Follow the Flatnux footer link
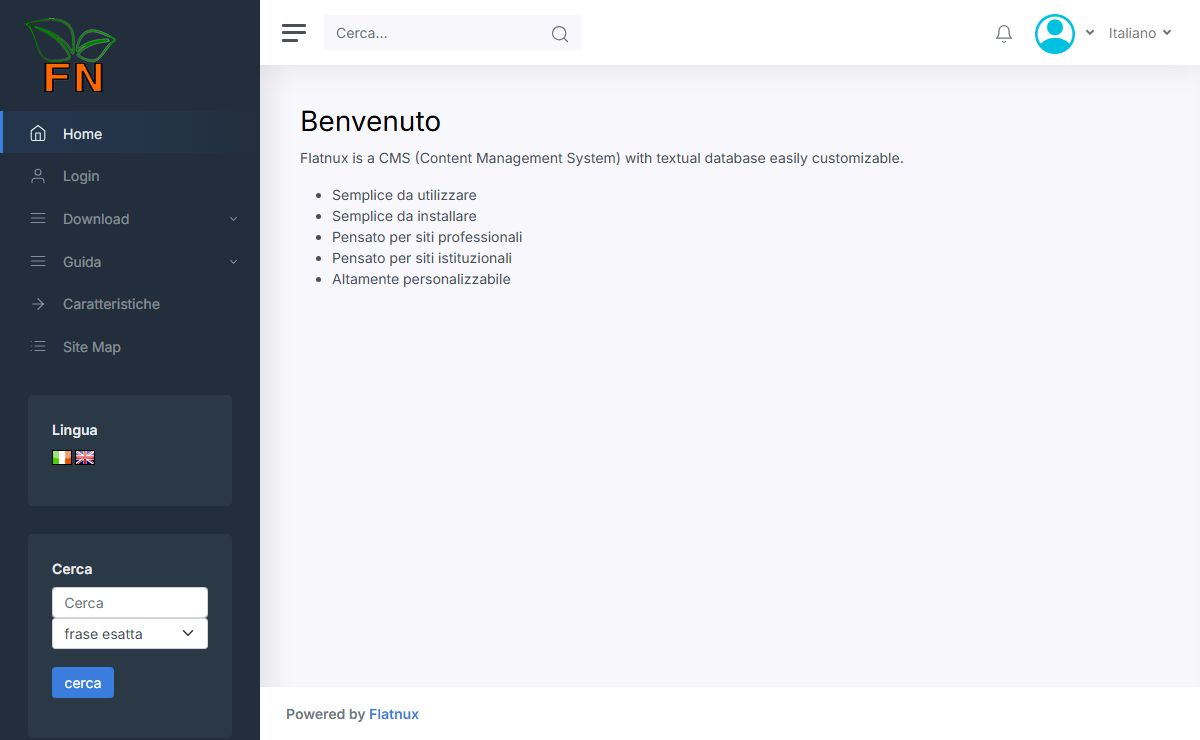1200x740 pixels. coord(394,714)
